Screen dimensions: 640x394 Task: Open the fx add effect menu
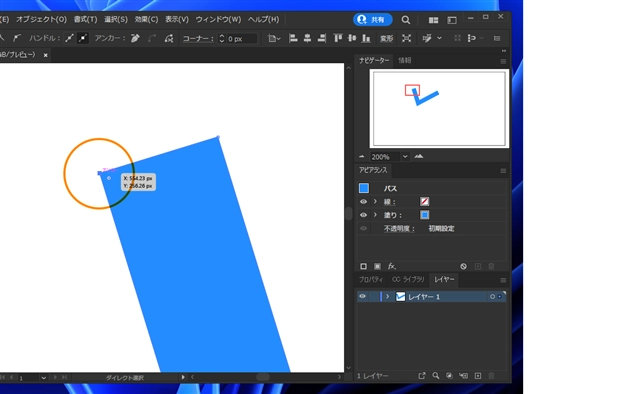(x=391, y=266)
